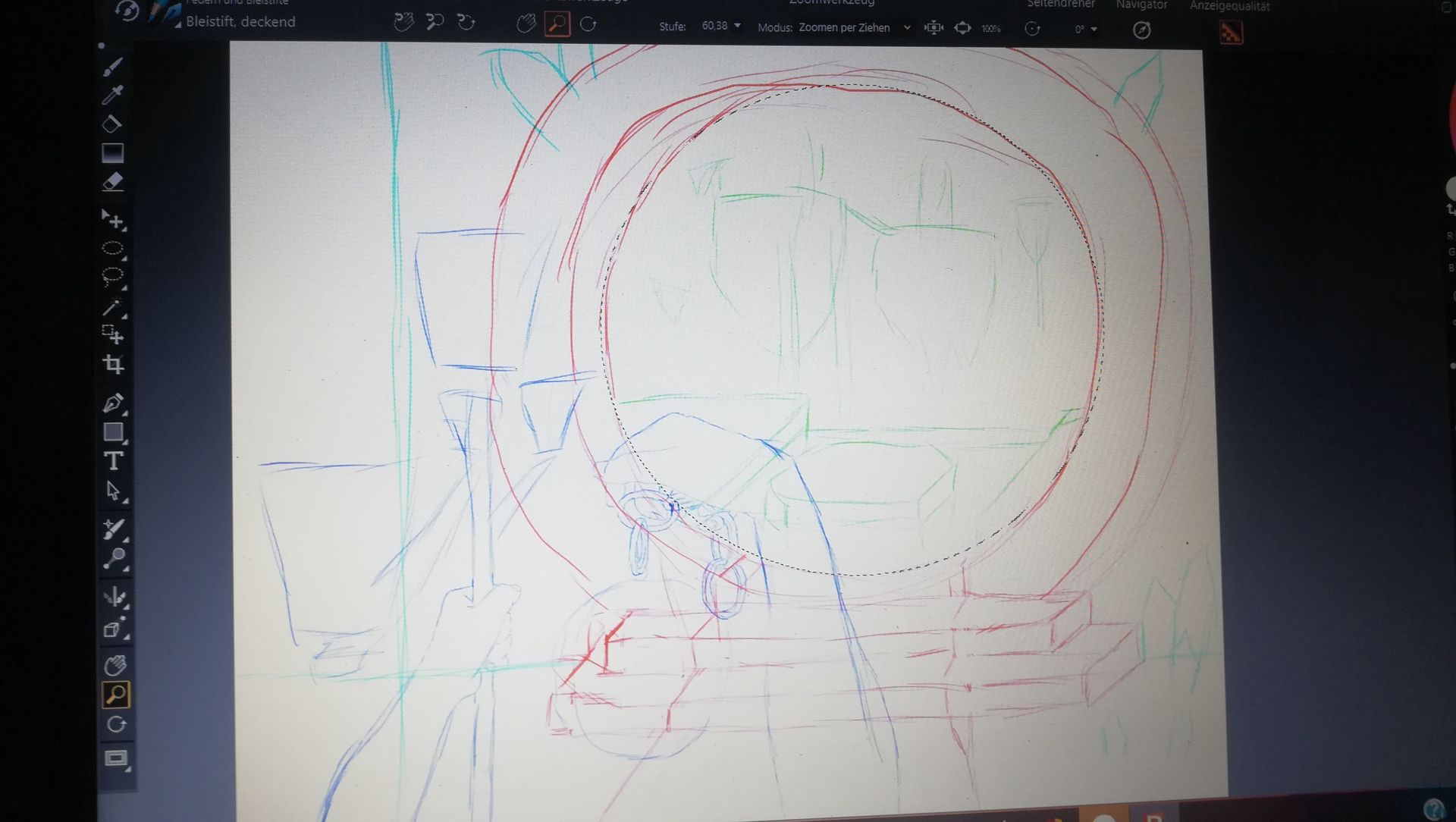Select the Layer Adjuster move tool
Image resolution: width=1456 pixels, height=822 pixels.
pos(113,220)
